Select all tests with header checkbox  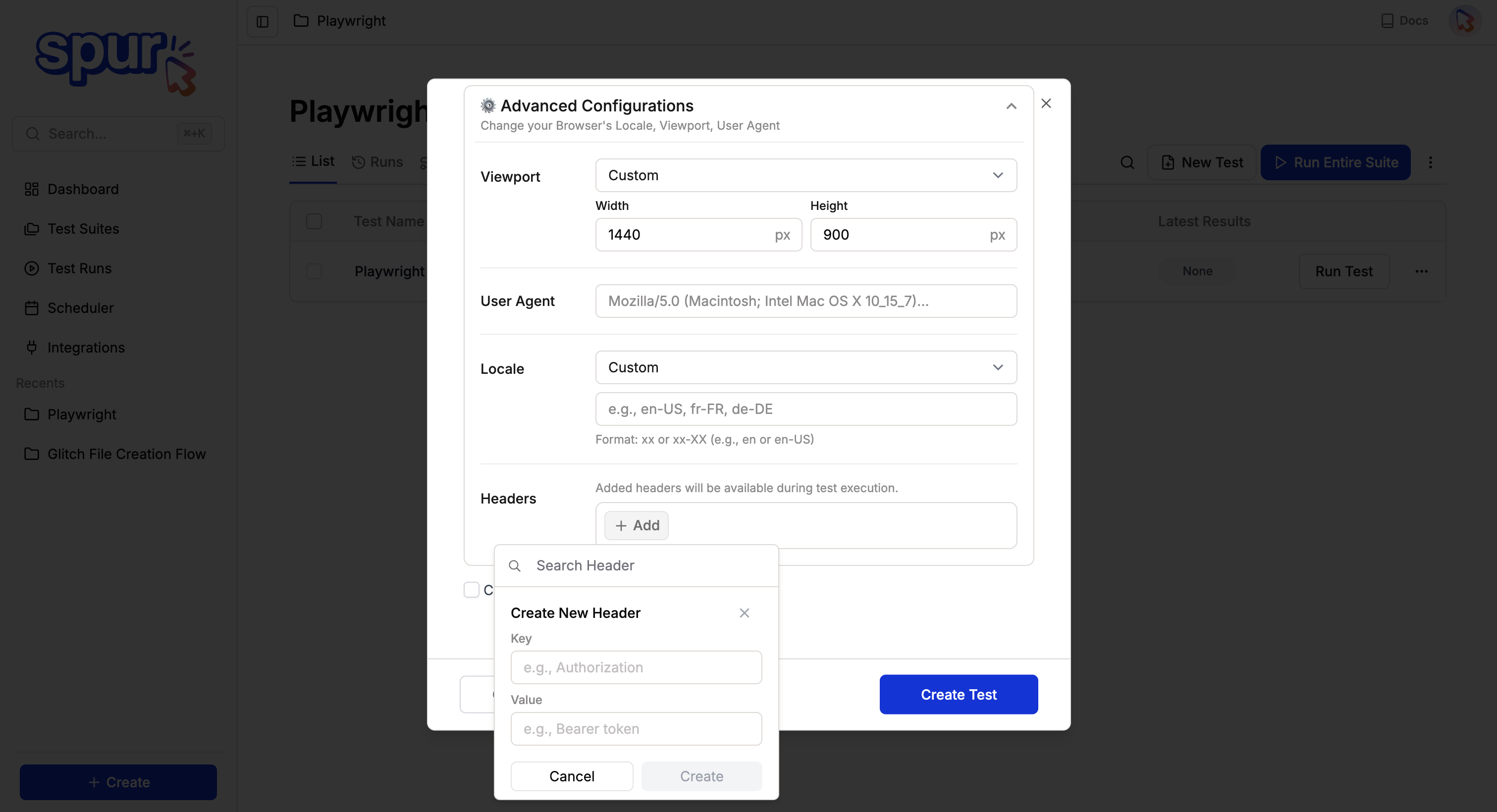coord(314,221)
